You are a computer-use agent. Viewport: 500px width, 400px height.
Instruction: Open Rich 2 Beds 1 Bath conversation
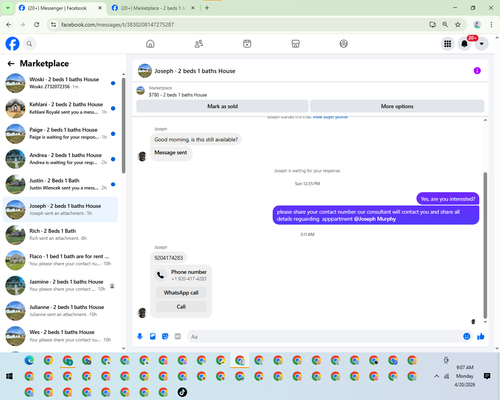[60, 234]
